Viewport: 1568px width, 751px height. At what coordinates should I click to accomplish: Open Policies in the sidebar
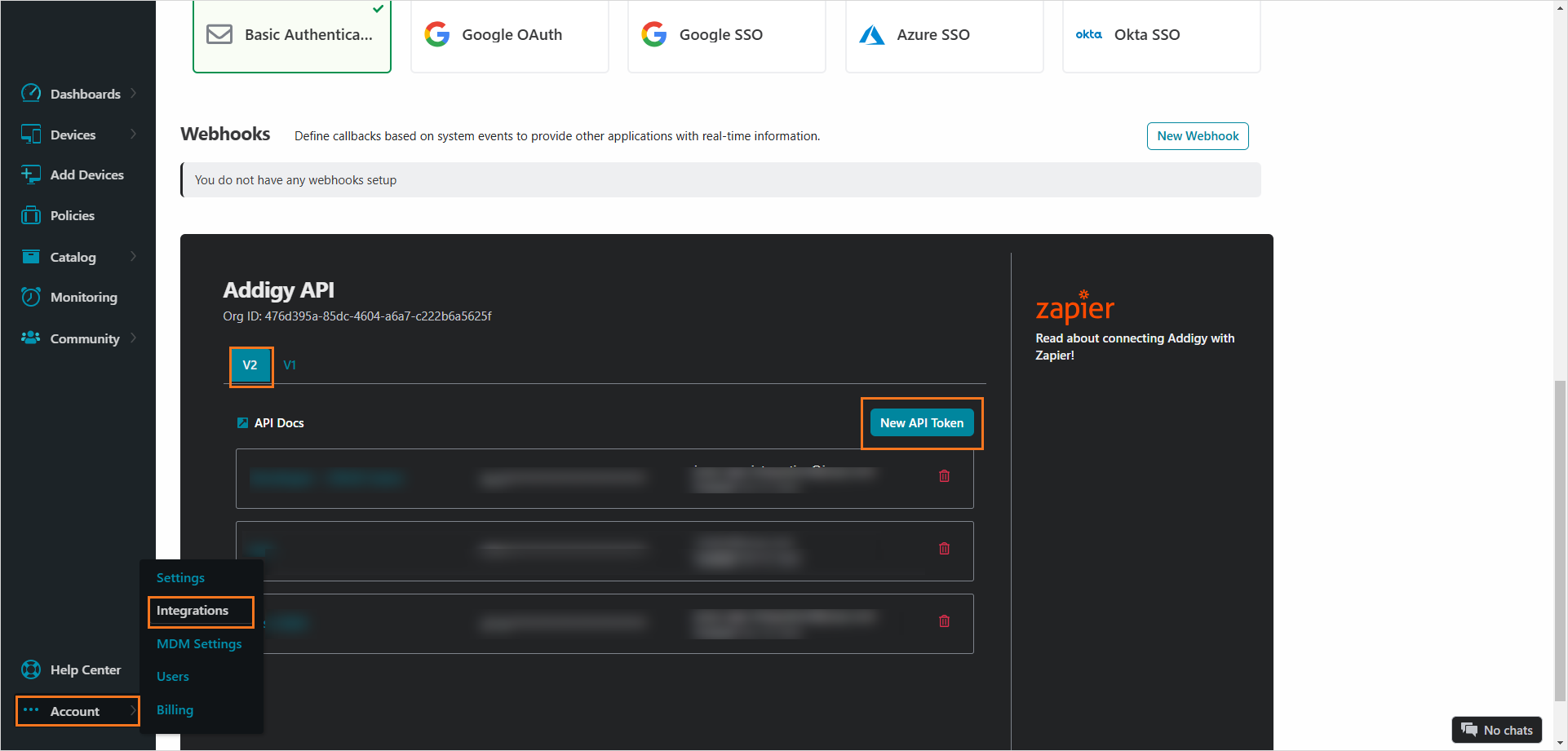coord(73,215)
